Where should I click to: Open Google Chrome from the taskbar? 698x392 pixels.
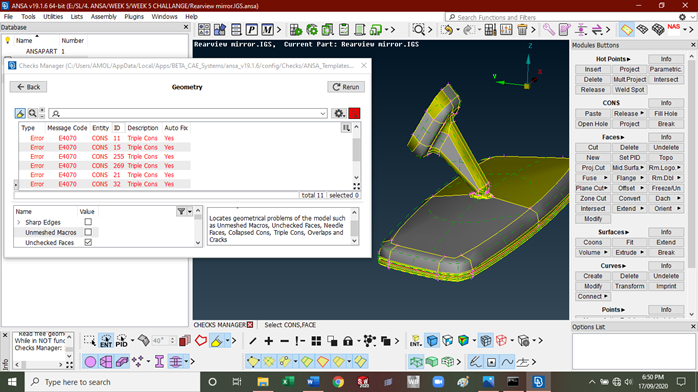coord(338,382)
